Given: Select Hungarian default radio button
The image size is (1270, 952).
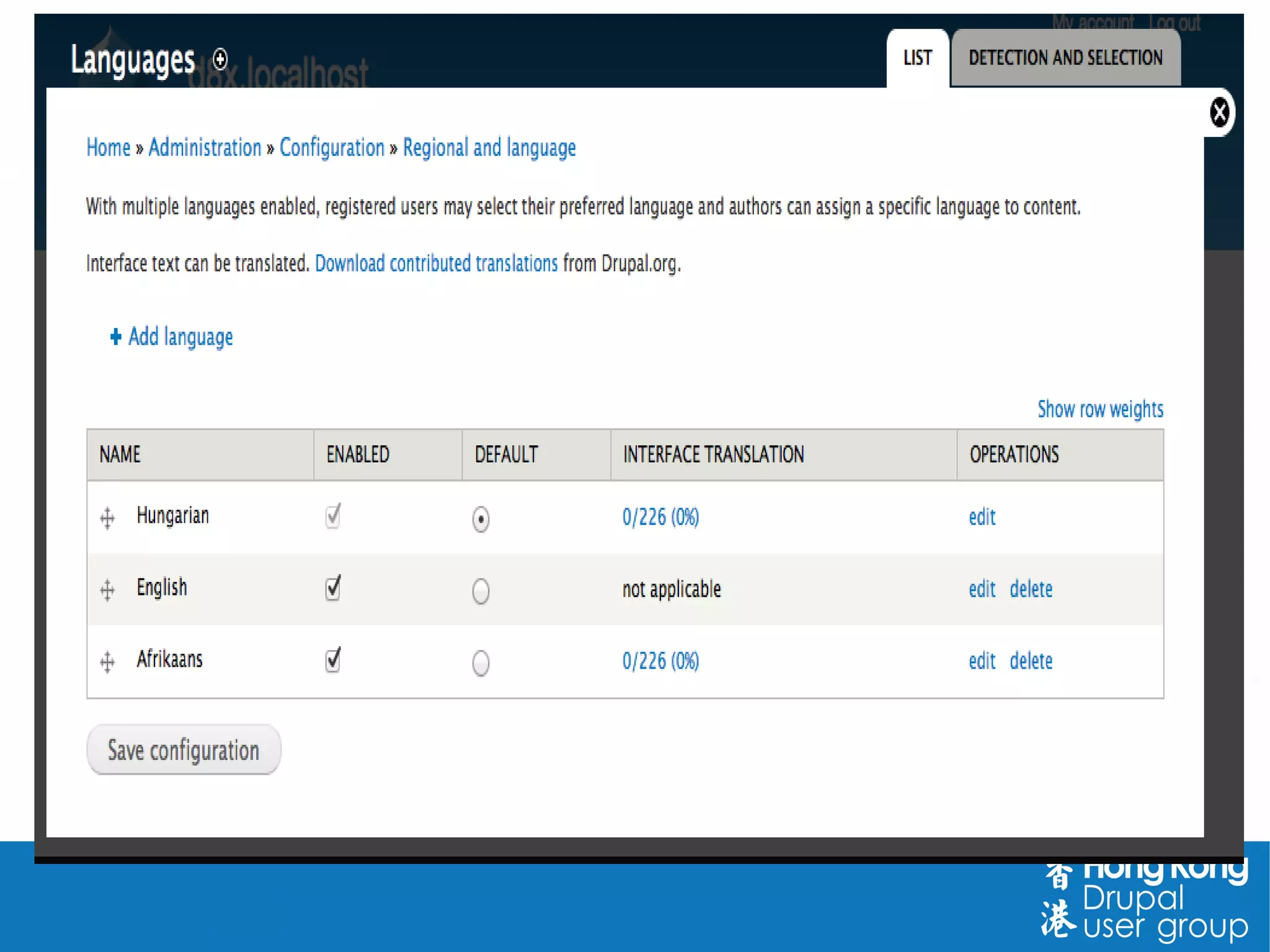Looking at the screenshot, I should coord(481,519).
